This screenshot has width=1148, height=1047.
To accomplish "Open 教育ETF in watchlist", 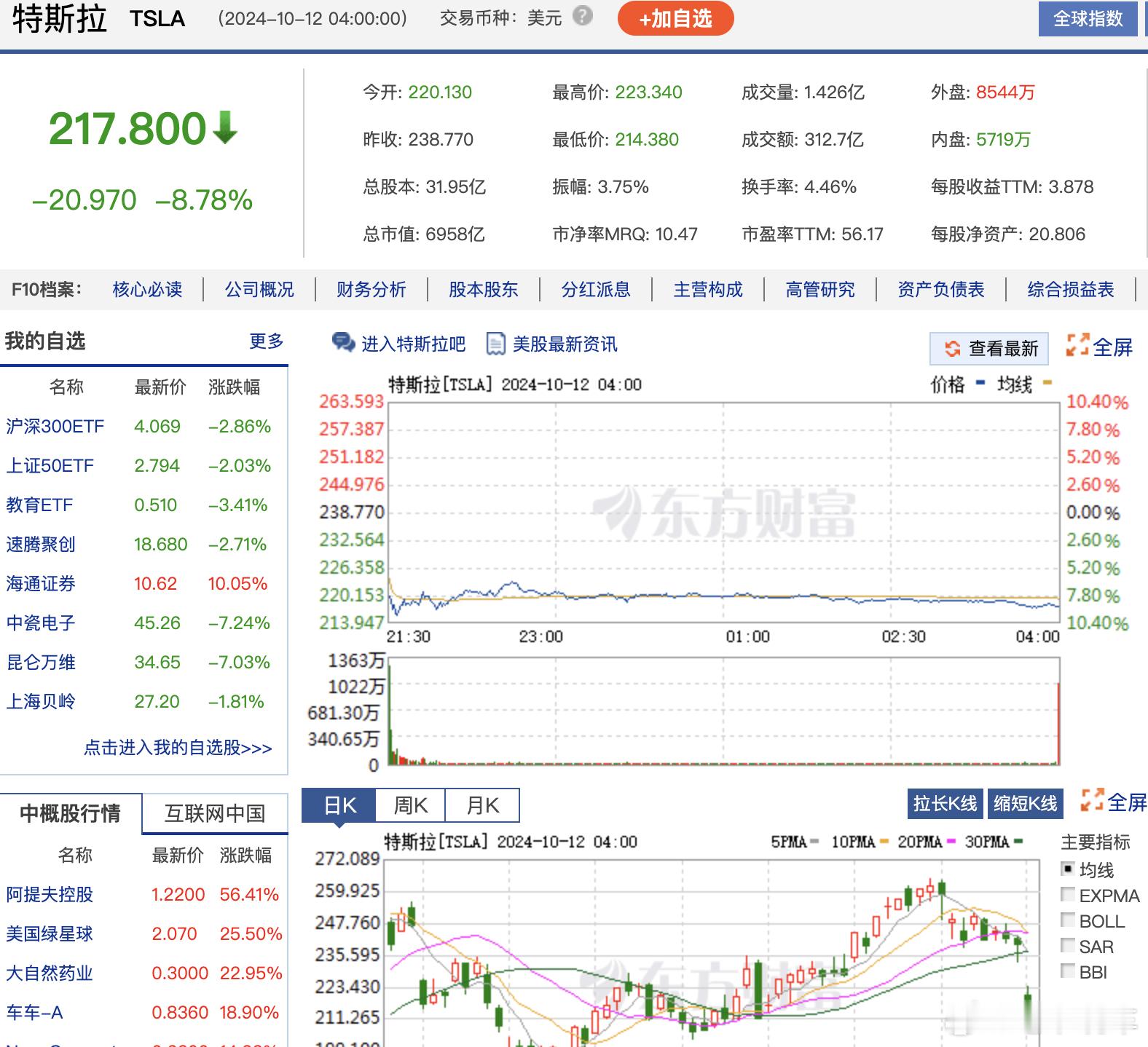I will [39, 505].
